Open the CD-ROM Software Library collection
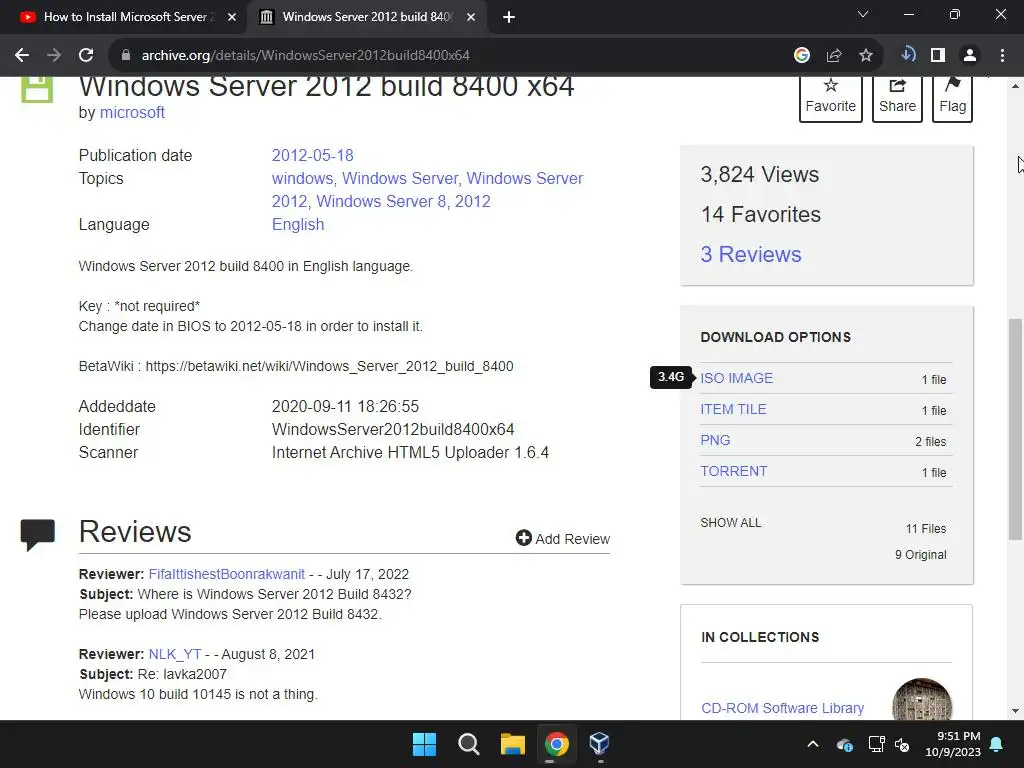 coord(782,708)
